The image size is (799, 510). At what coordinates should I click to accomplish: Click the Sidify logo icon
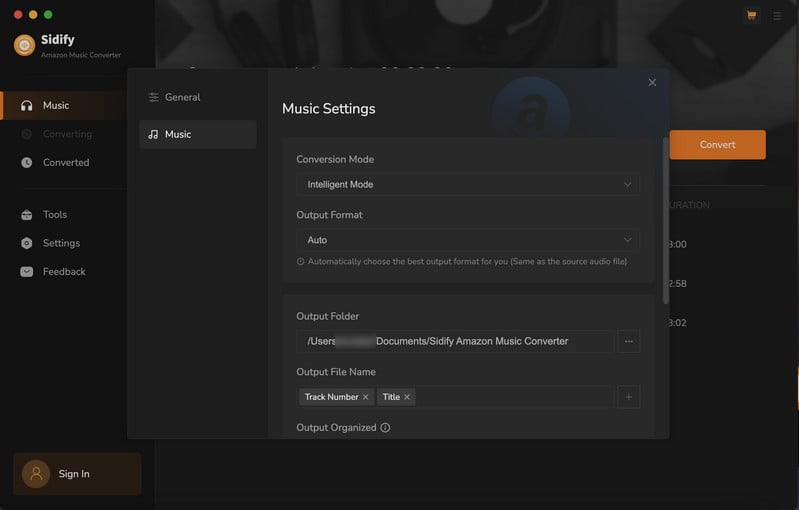click(24, 45)
